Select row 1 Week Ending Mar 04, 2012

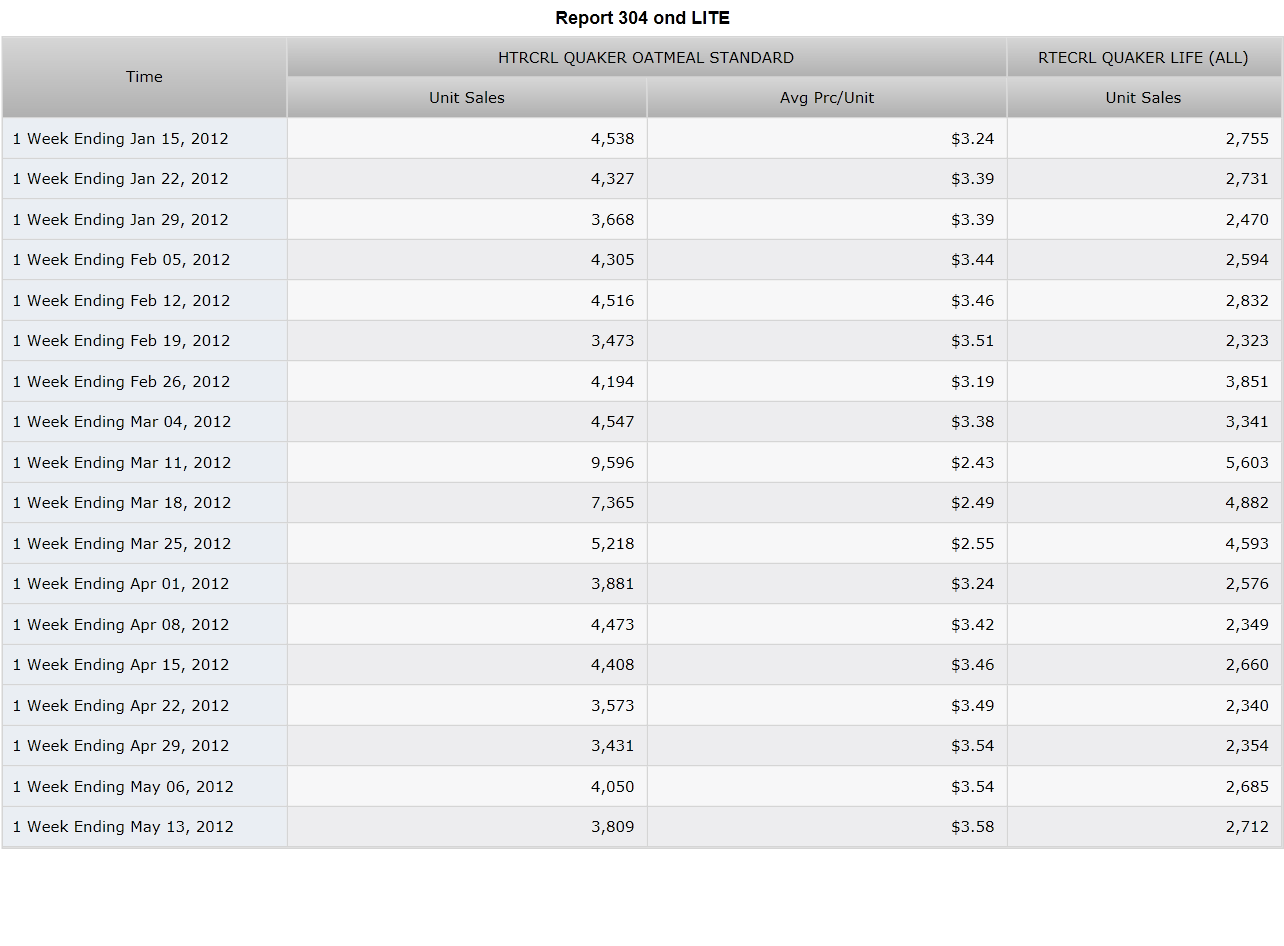point(642,422)
